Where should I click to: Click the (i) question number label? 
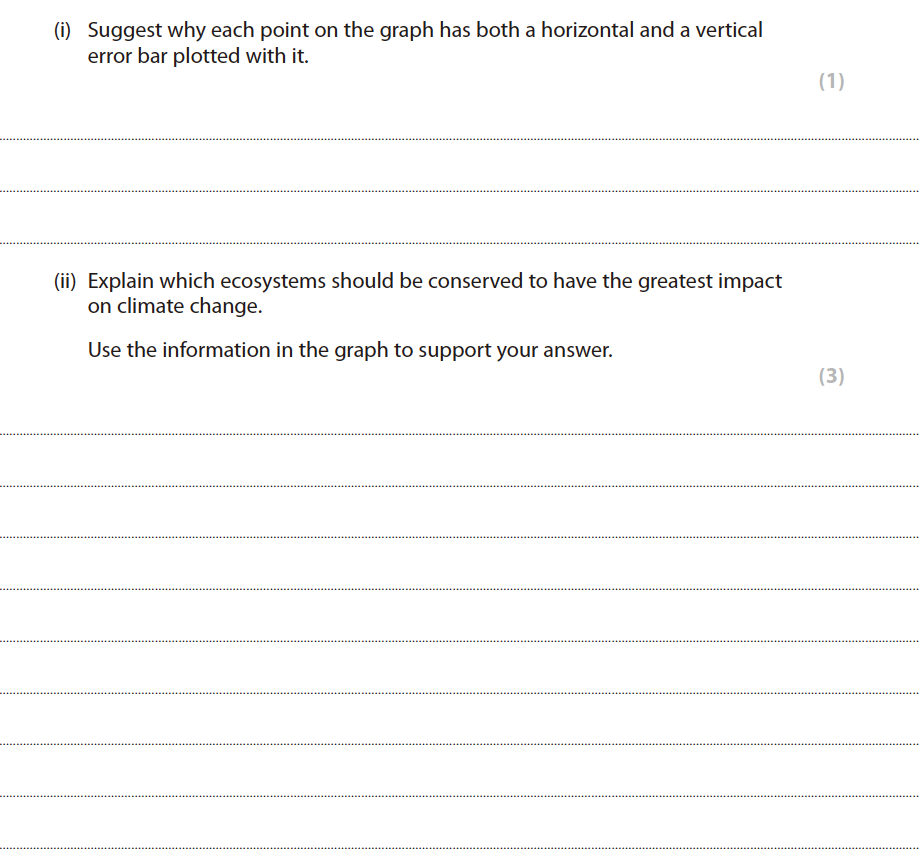click(63, 31)
